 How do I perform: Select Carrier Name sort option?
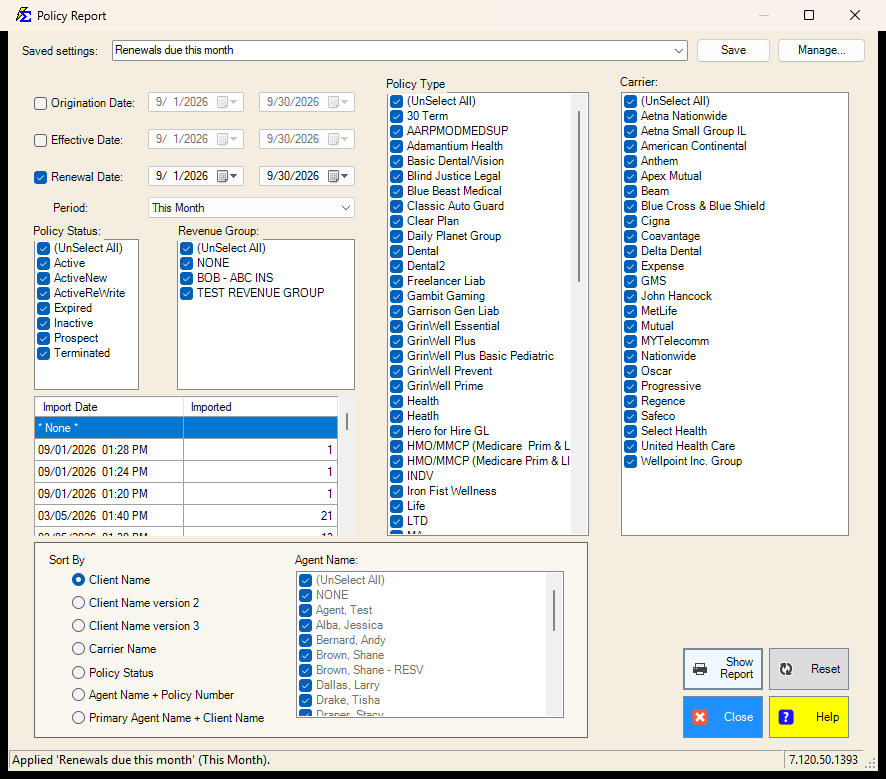[x=79, y=649]
